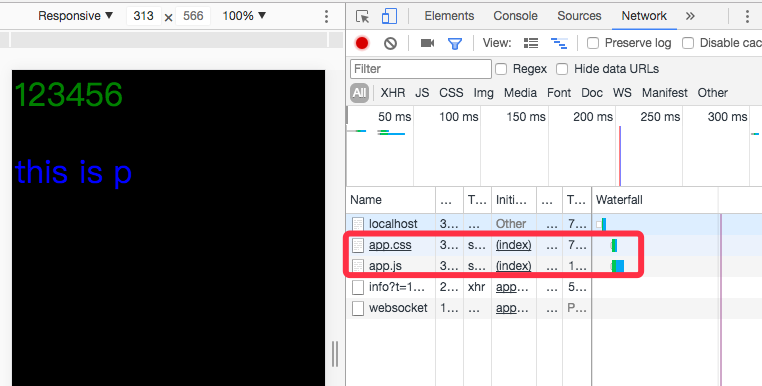Select the Network tab
Image resolution: width=762 pixels, height=386 pixels.
pos(644,16)
